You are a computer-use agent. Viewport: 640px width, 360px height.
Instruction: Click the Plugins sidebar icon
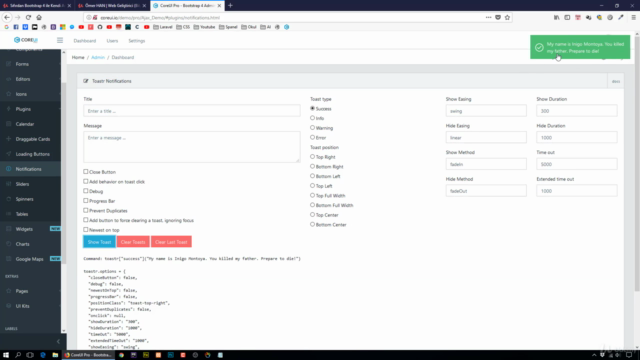(x=9, y=109)
